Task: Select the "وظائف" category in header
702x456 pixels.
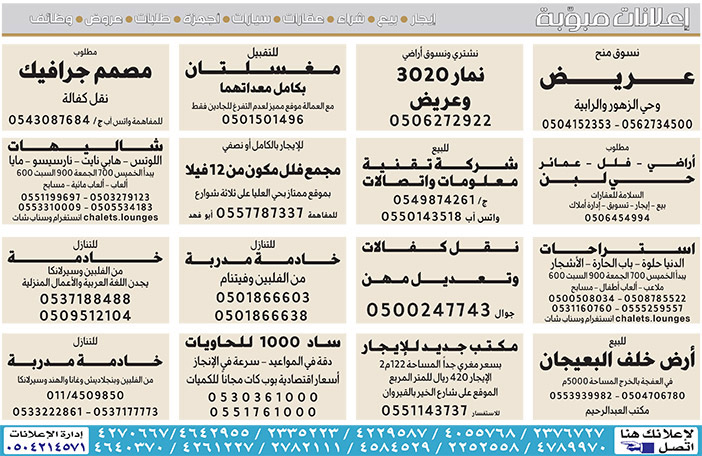Action: coord(51,19)
